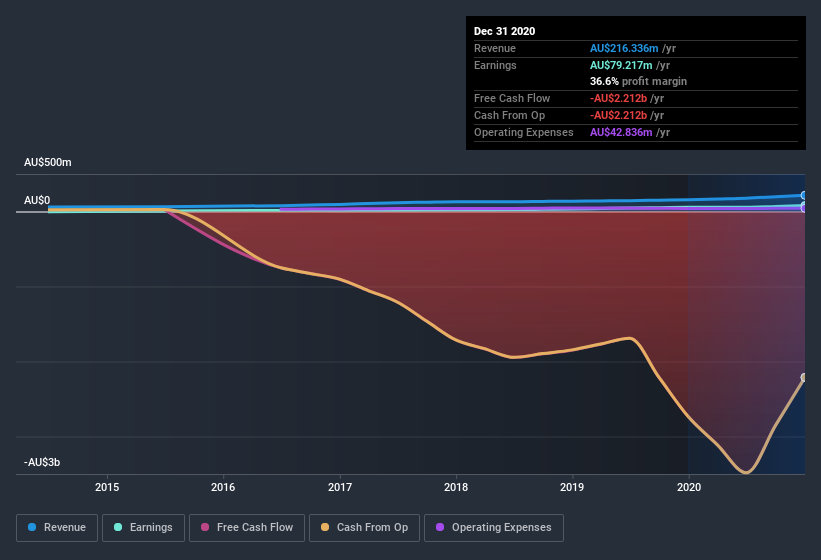Toggle Cash From Op series in legend
The width and height of the screenshot is (821, 560).
(x=365, y=527)
